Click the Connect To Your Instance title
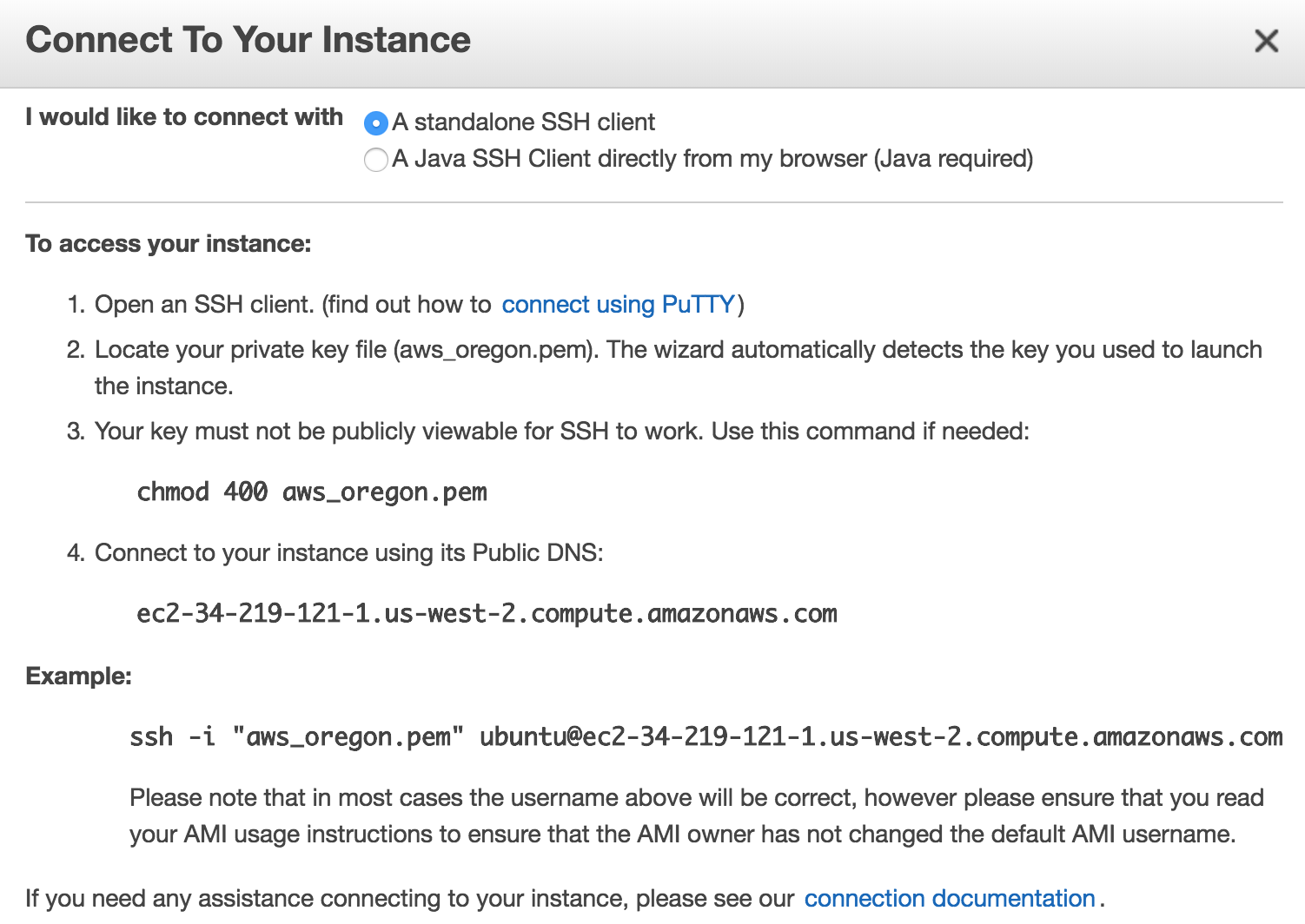The image size is (1305, 924). [x=248, y=40]
